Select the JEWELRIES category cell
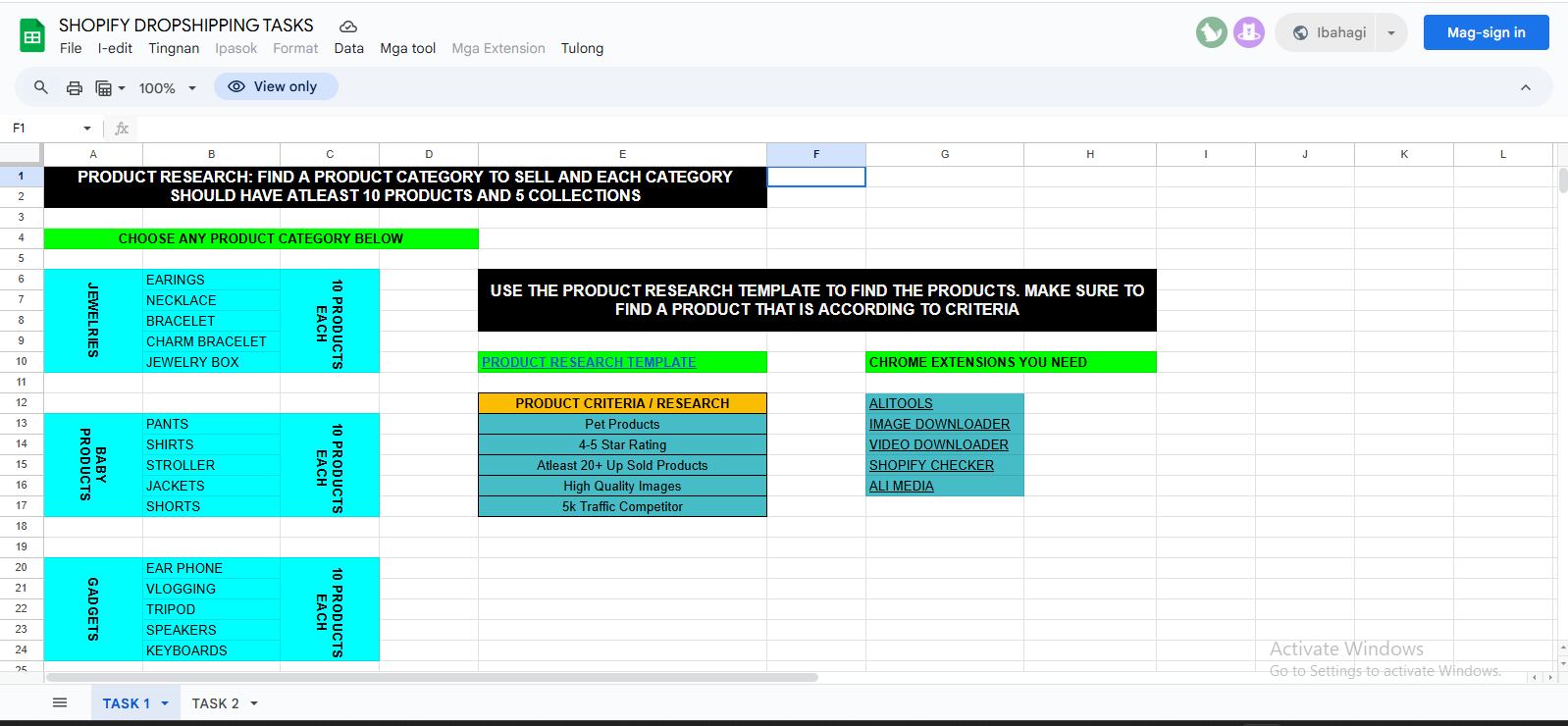 93,321
